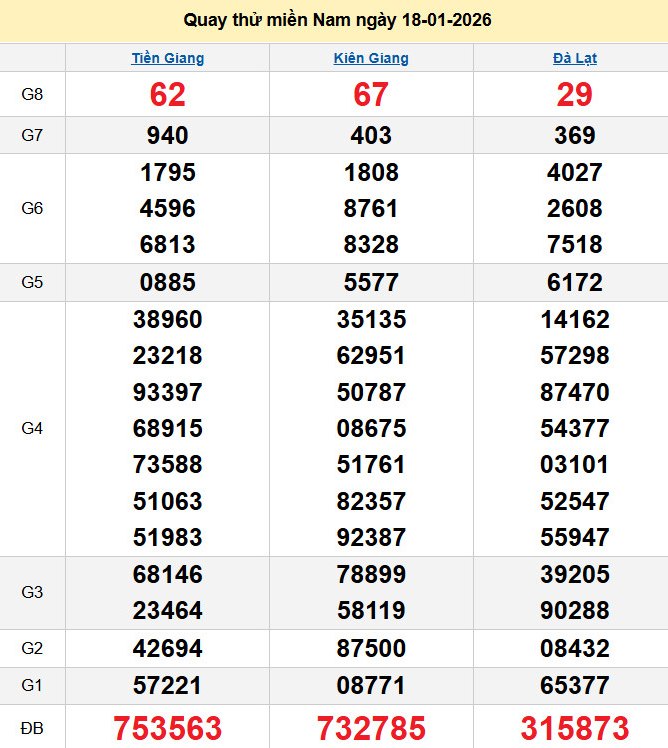The height and width of the screenshot is (748, 668).
Task: Click Kiên Giang special prize number 732785
Action: tap(370, 728)
